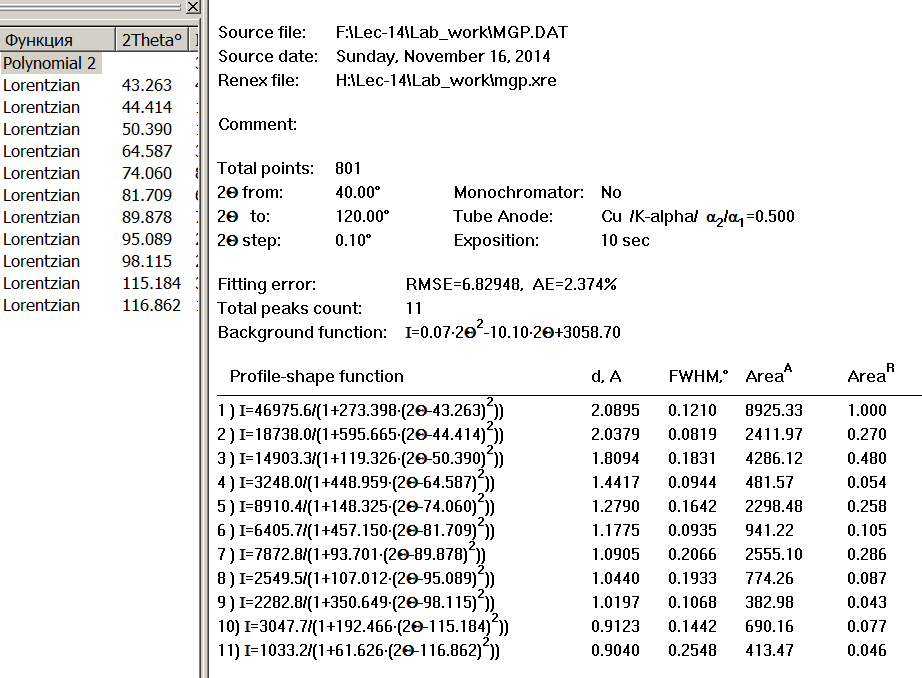The image size is (922, 678).
Task: Click the relative area value 1.000
Action: coord(867,410)
